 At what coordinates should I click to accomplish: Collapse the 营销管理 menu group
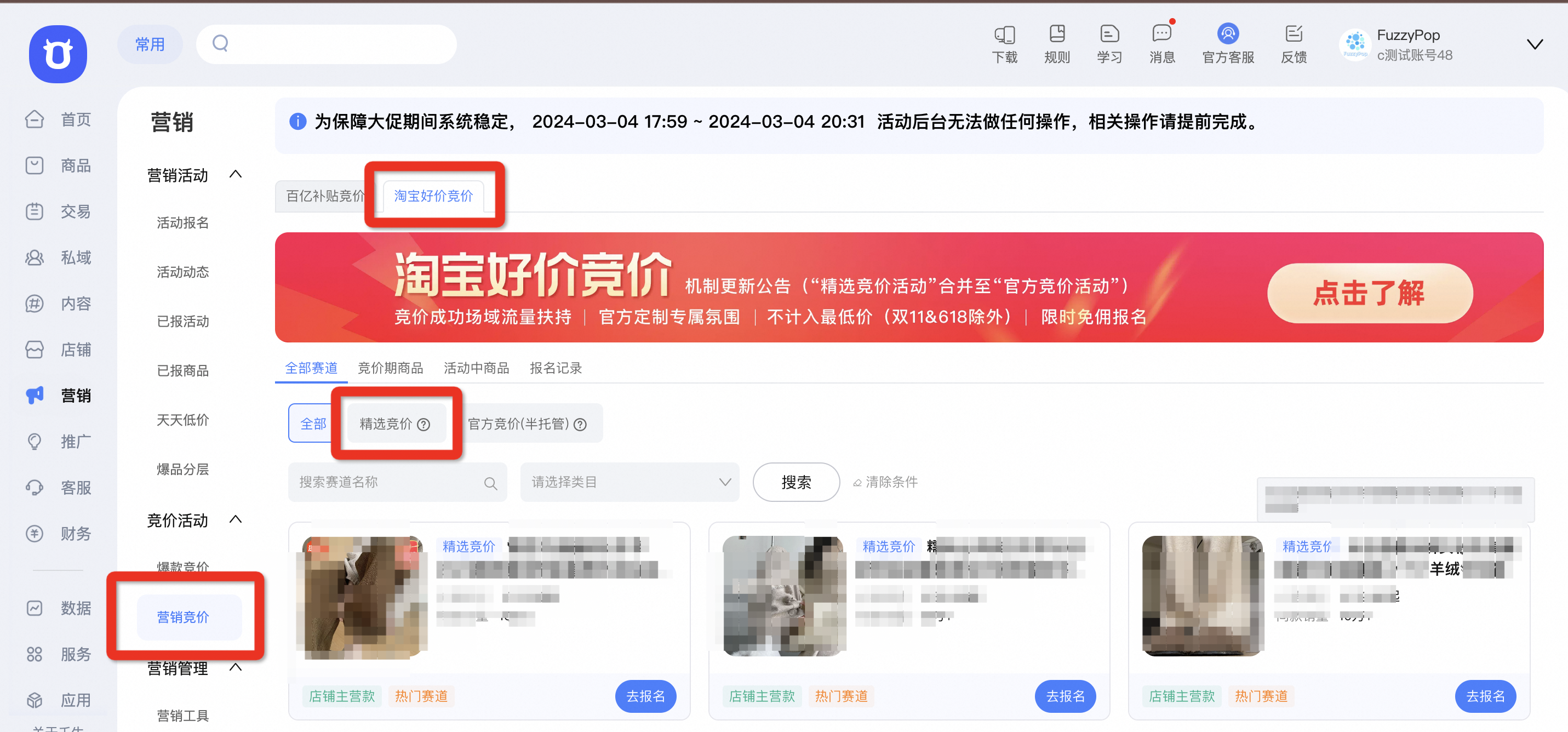click(236, 667)
